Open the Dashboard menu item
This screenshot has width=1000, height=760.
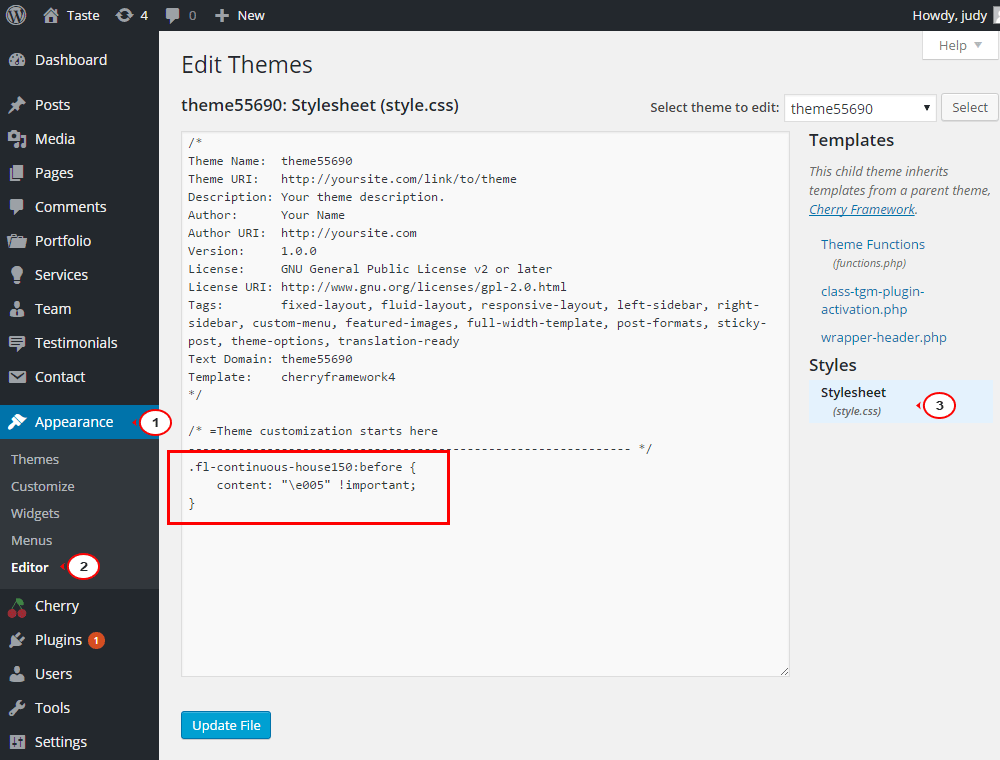coord(71,60)
